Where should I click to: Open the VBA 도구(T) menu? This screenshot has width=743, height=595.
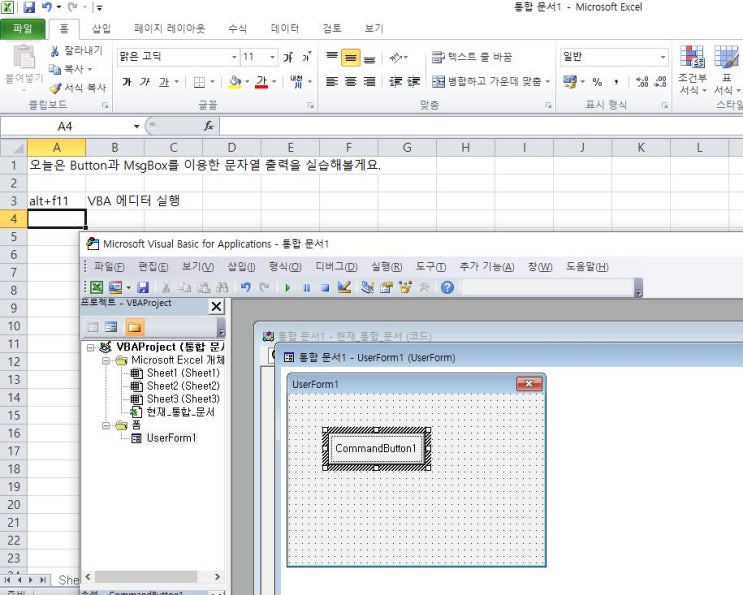pyautogui.click(x=431, y=267)
